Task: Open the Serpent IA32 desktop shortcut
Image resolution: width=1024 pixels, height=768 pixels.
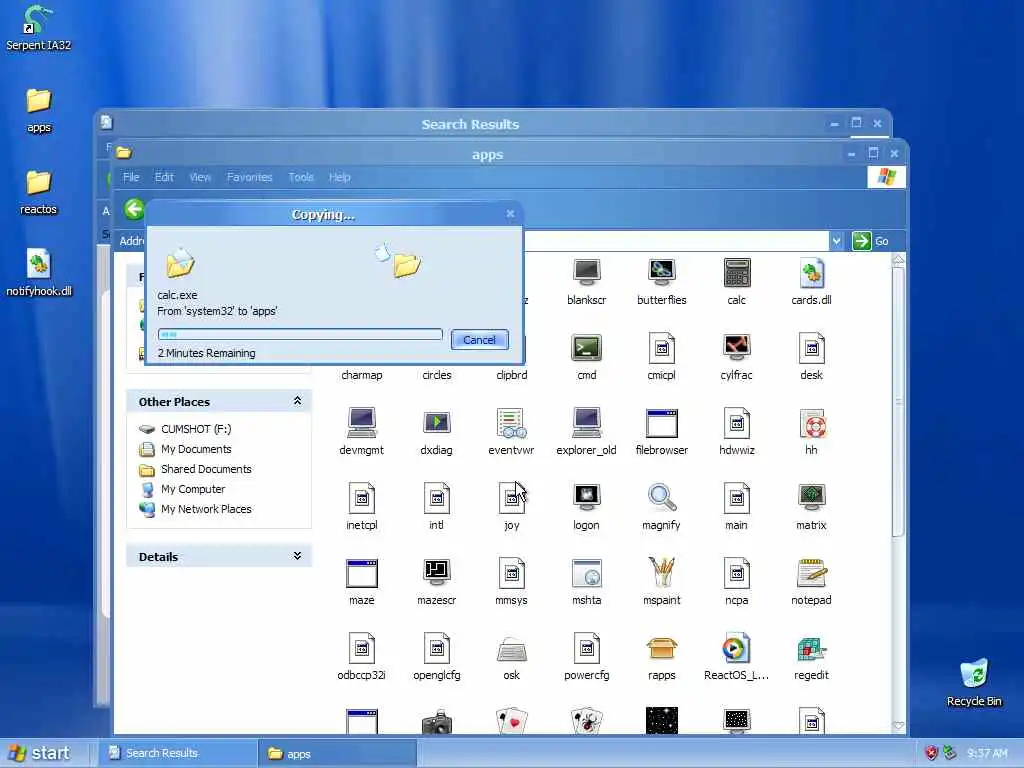Action: tap(38, 27)
